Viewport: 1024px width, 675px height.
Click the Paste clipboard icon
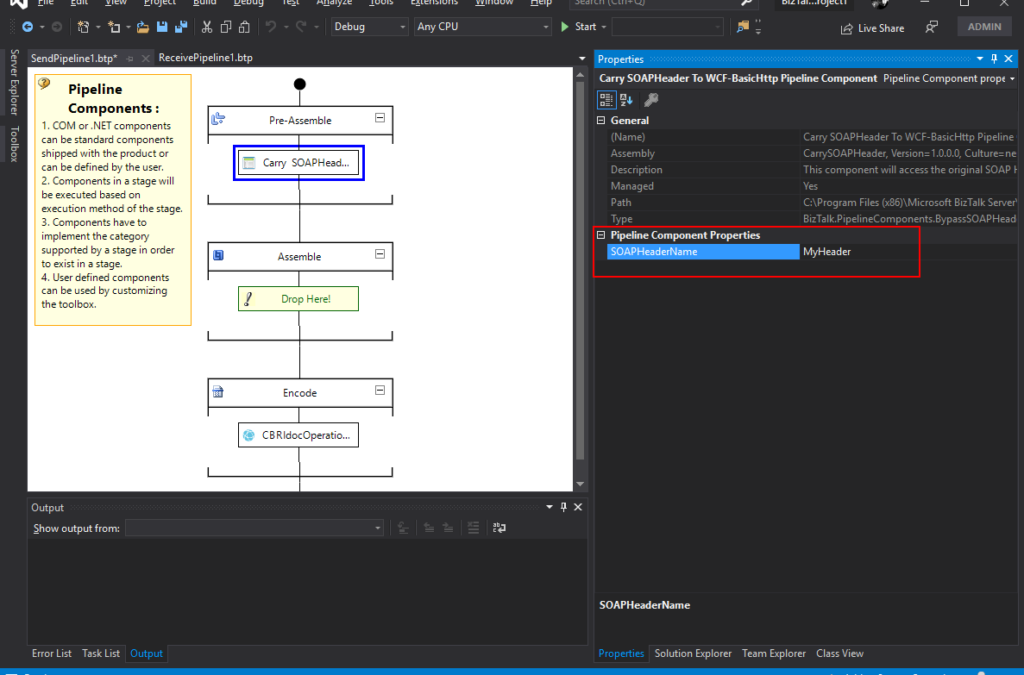[244, 27]
